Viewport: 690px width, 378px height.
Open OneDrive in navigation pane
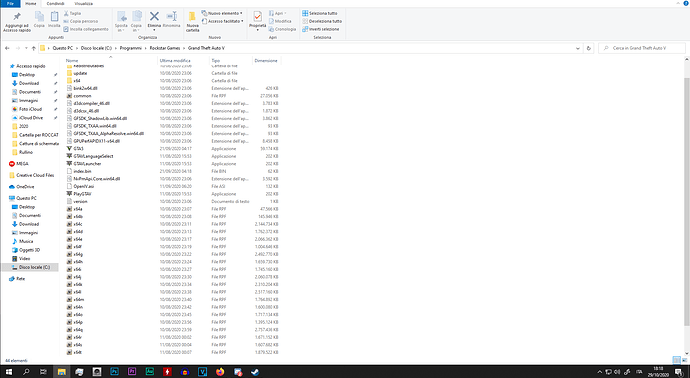21,187
